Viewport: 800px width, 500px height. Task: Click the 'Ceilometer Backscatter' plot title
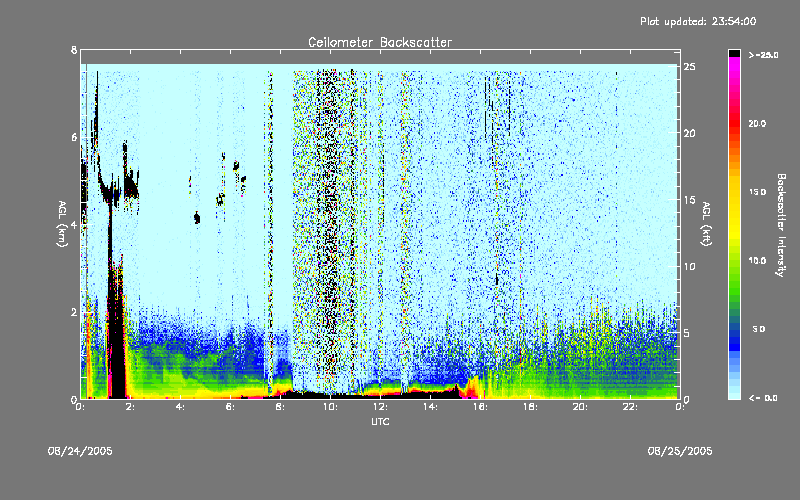(380, 42)
